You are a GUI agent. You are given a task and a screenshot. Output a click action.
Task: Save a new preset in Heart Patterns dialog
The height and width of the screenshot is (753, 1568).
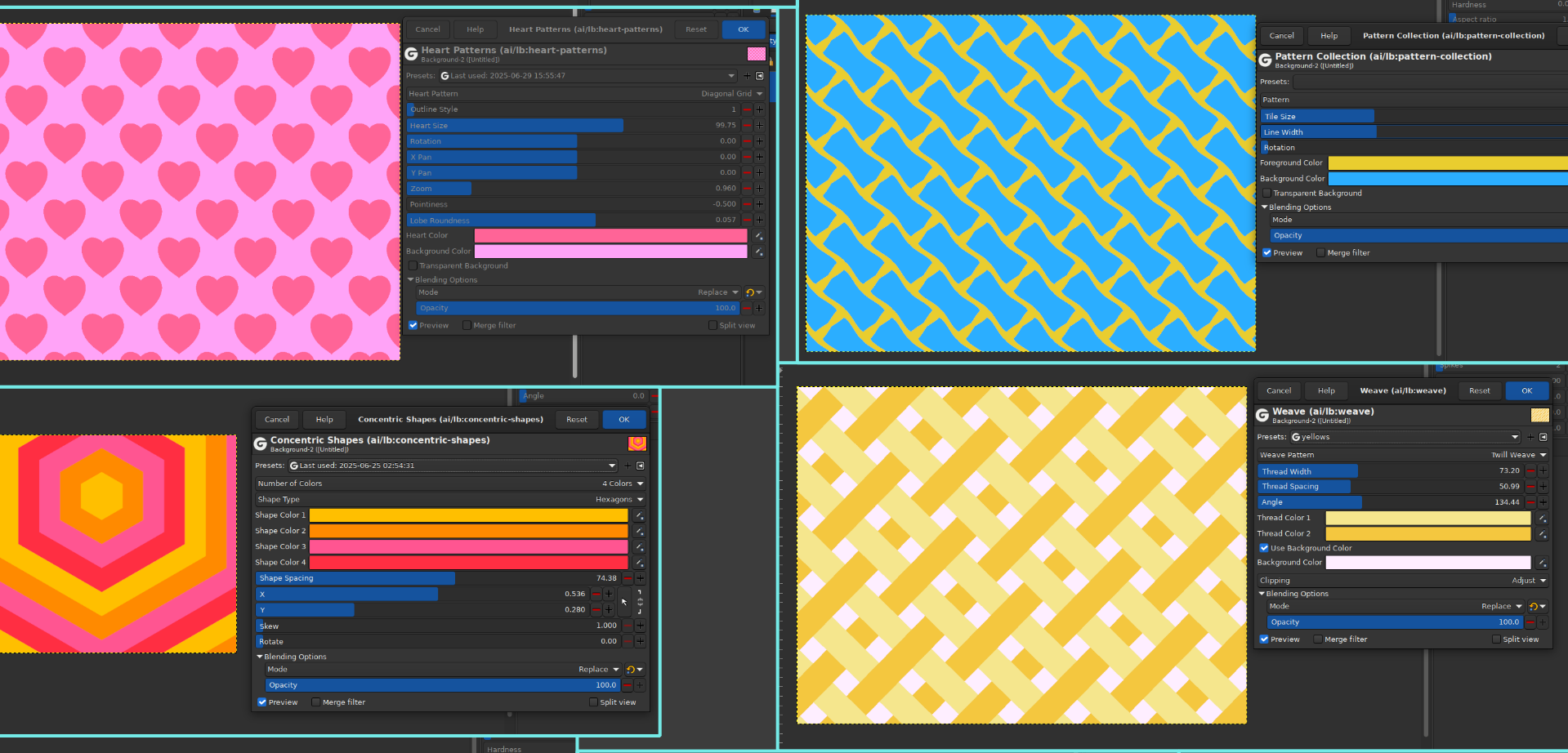coord(747,76)
